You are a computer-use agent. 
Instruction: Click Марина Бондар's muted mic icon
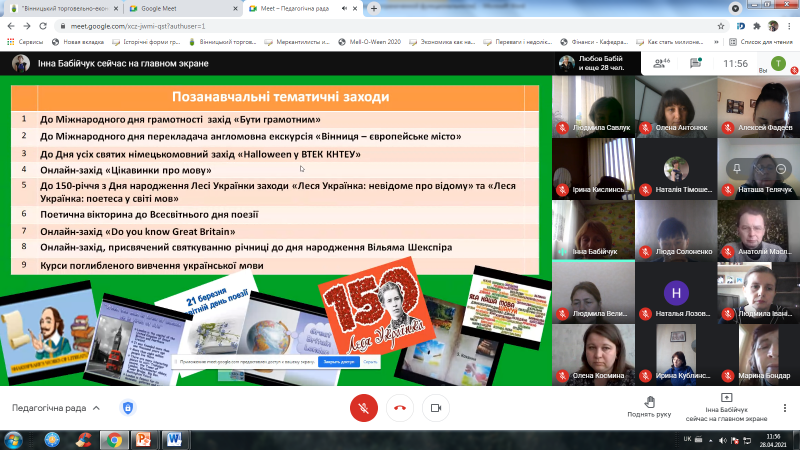pyautogui.click(x=728, y=376)
